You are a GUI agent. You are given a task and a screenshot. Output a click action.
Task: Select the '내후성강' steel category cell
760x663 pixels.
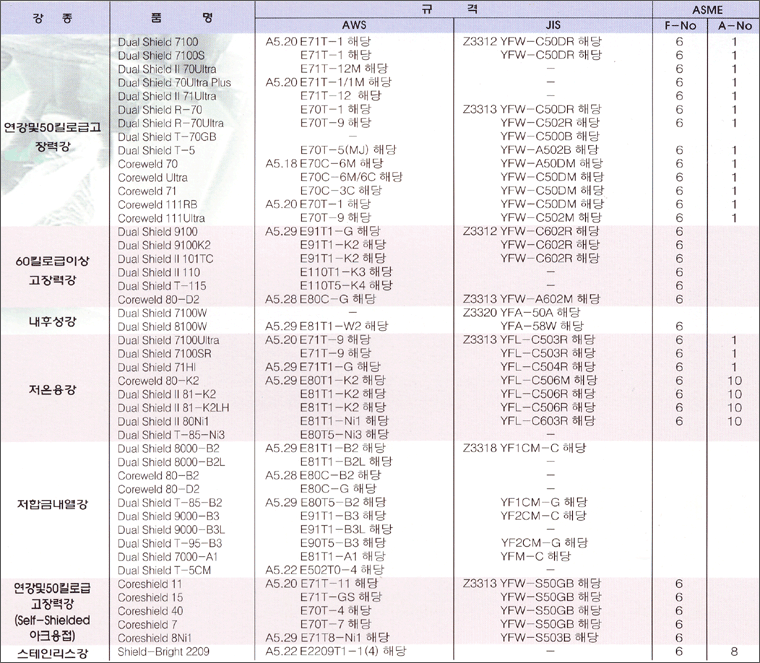[x=52, y=321]
